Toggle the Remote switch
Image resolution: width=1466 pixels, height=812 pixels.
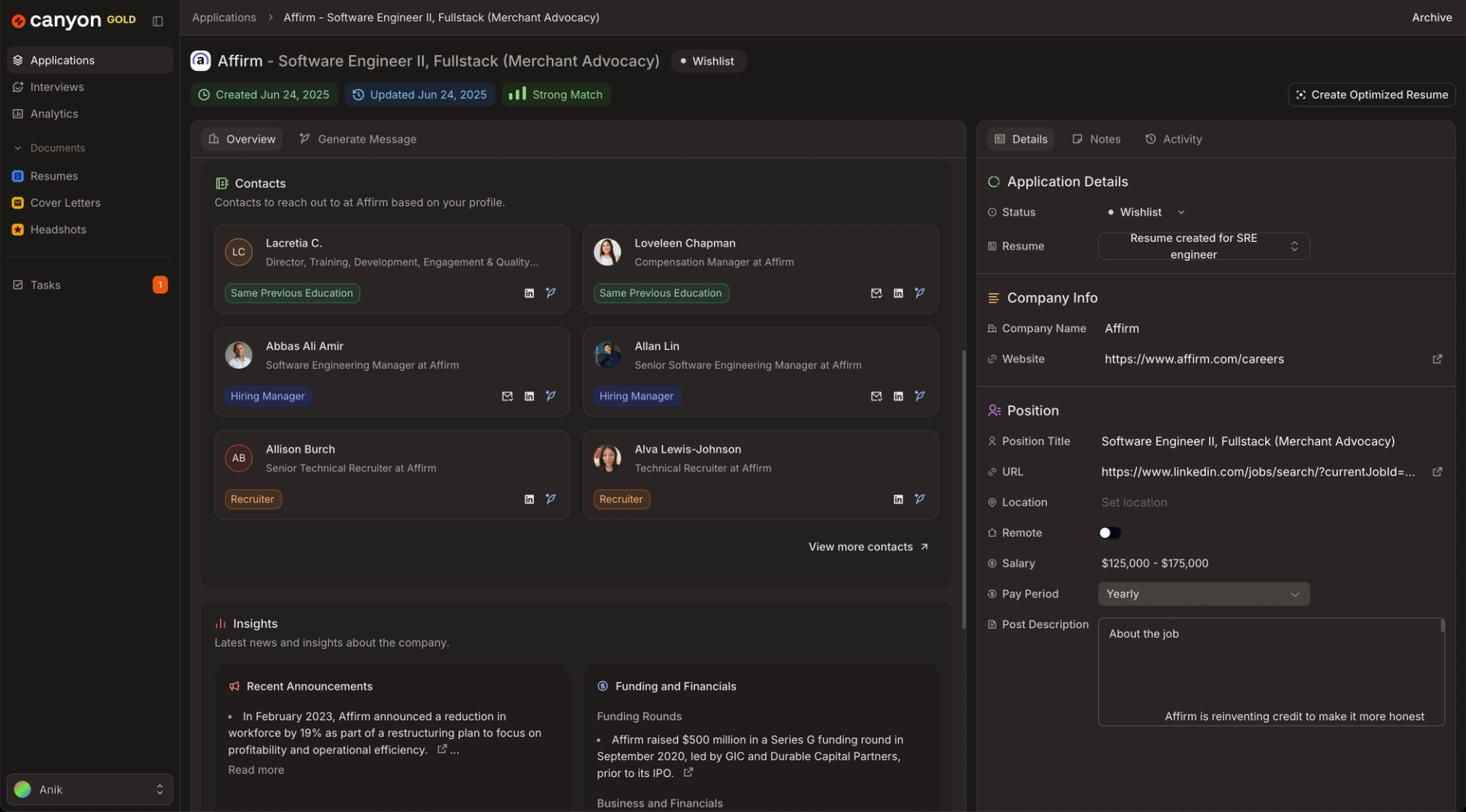pyautogui.click(x=1109, y=533)
